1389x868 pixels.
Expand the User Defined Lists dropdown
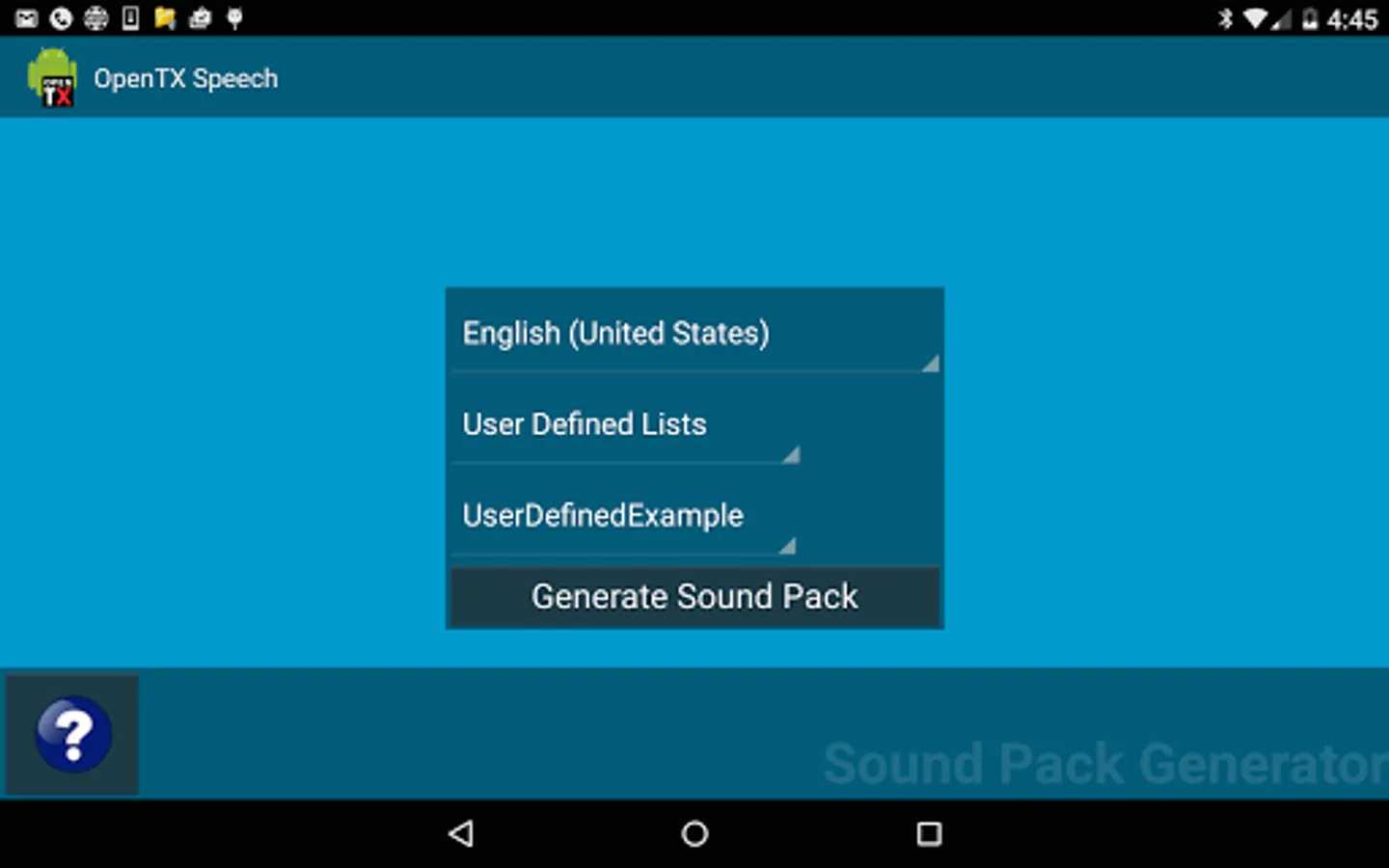pyautogui.click(x=626, y=425)
